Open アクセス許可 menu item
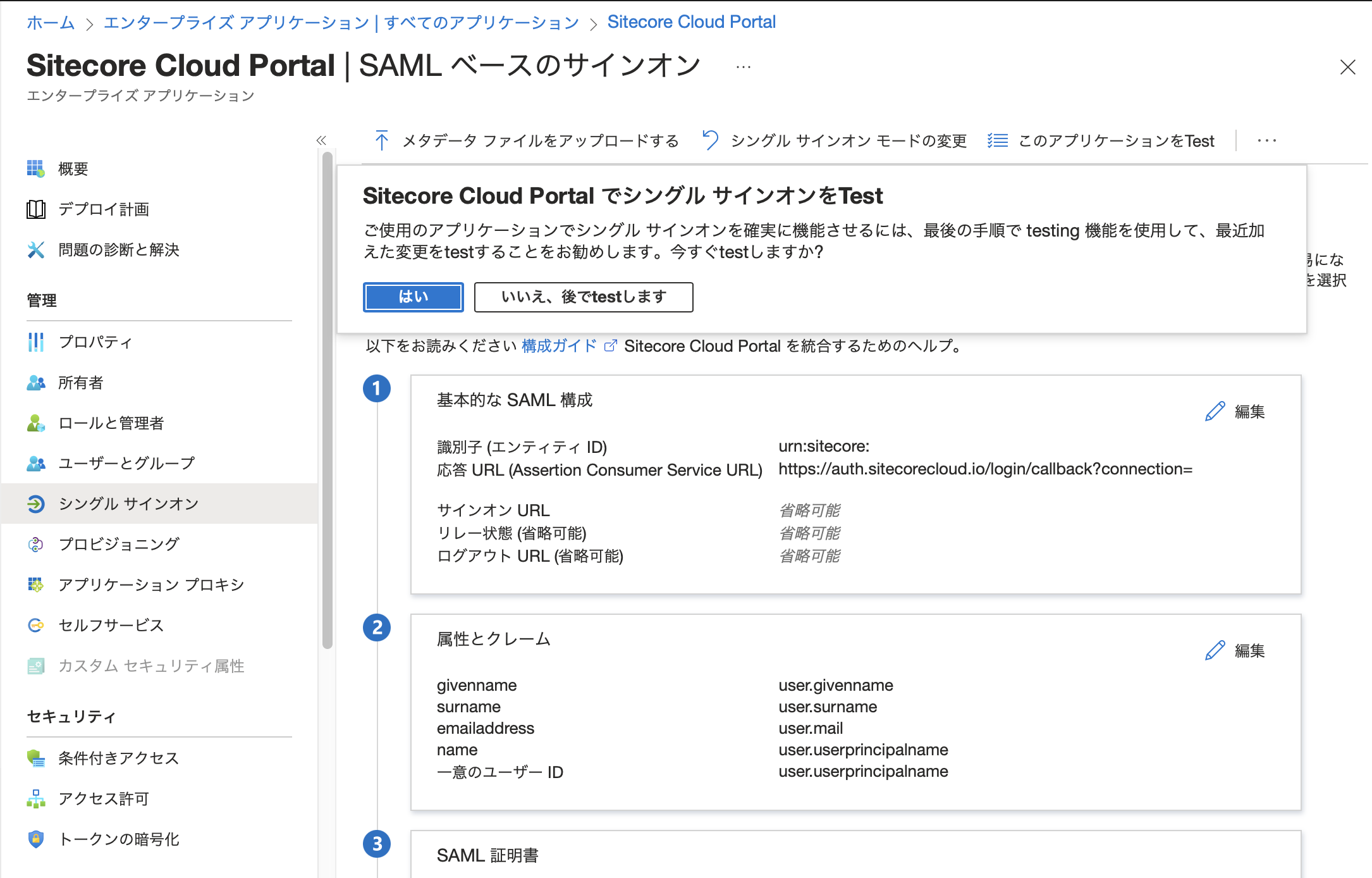Image resolution: width=1372 pixels, height=878 pixels. click(159, 799)
